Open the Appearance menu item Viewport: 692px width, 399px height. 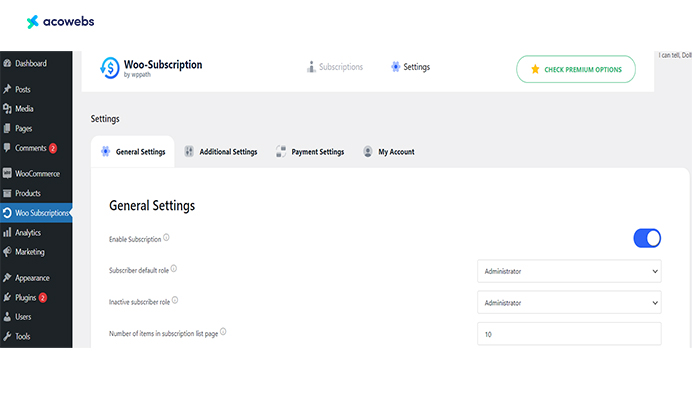tap(36, 278)
